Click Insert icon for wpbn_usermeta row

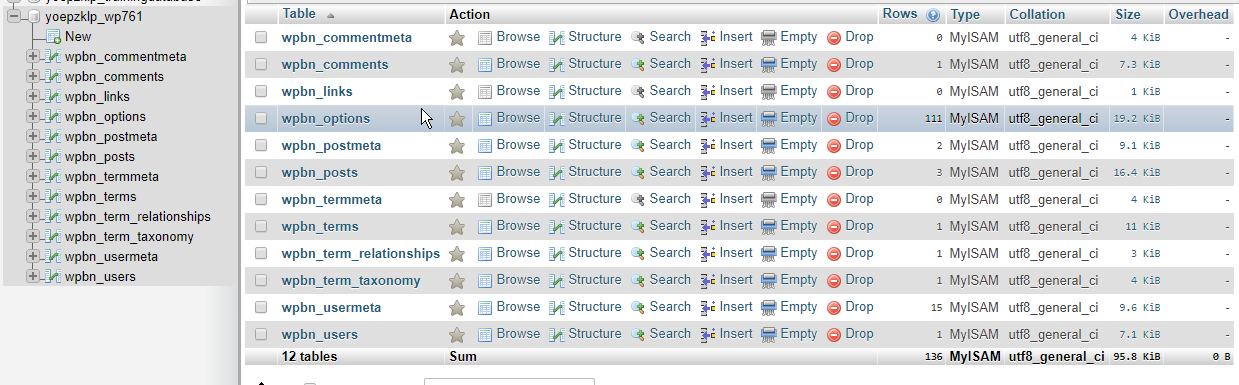click(x=708, y=308)
